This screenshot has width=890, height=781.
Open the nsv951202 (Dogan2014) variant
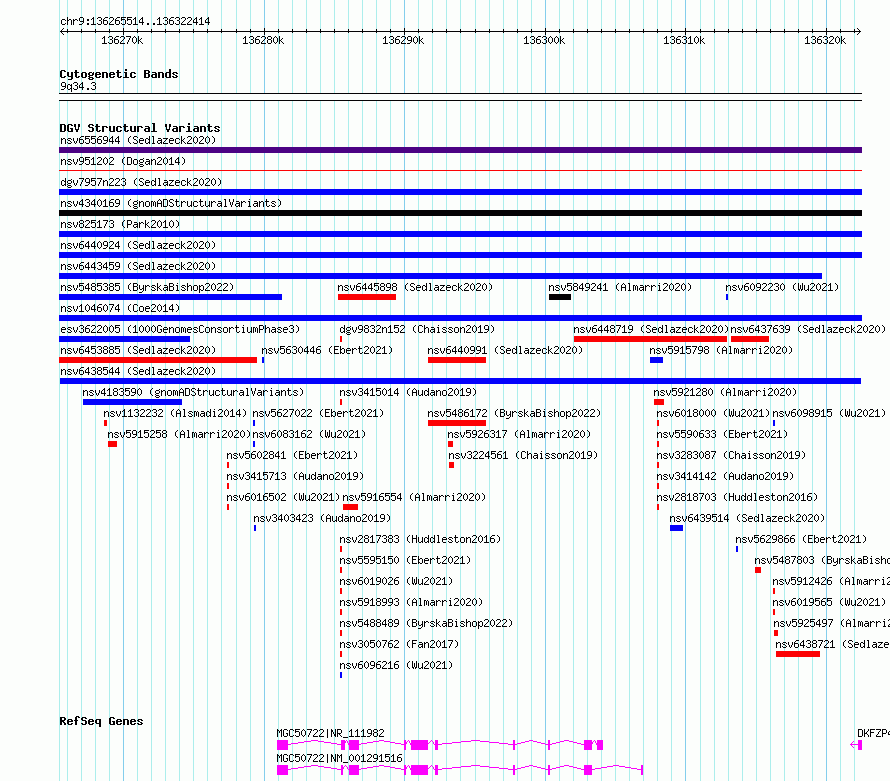[123, 161]
